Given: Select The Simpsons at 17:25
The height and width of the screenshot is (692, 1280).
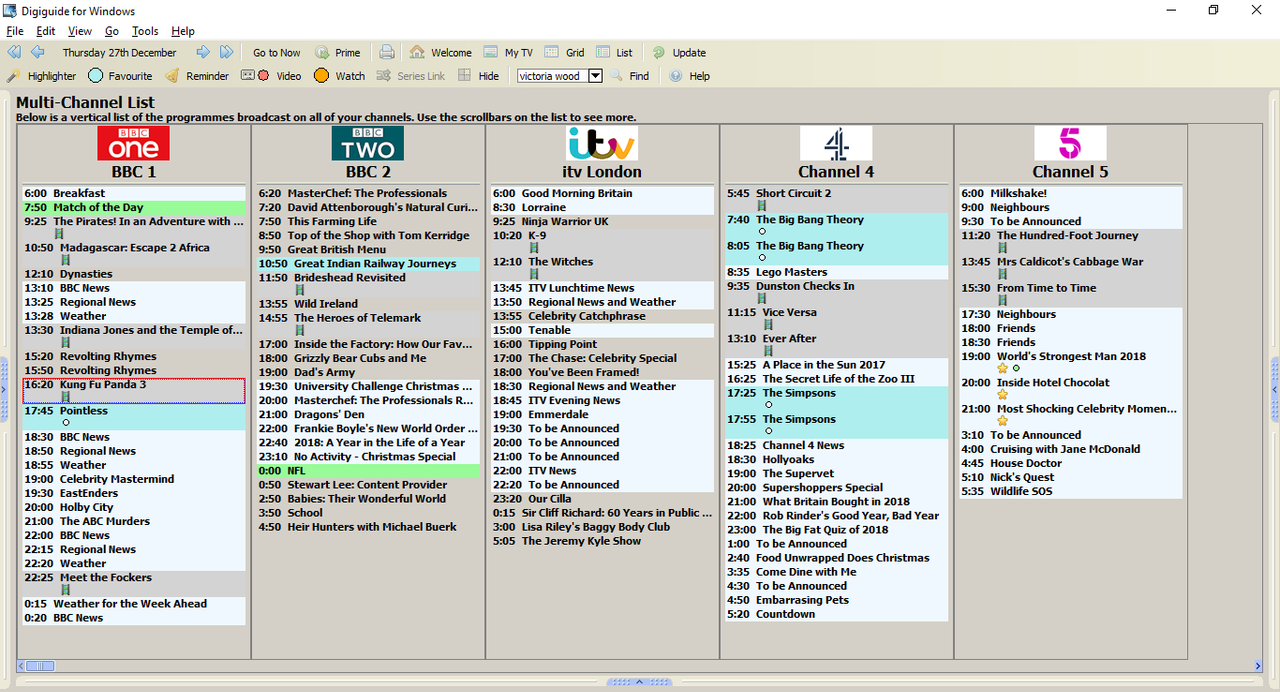Looking at the screenshot, I should [x=837, y=399].
